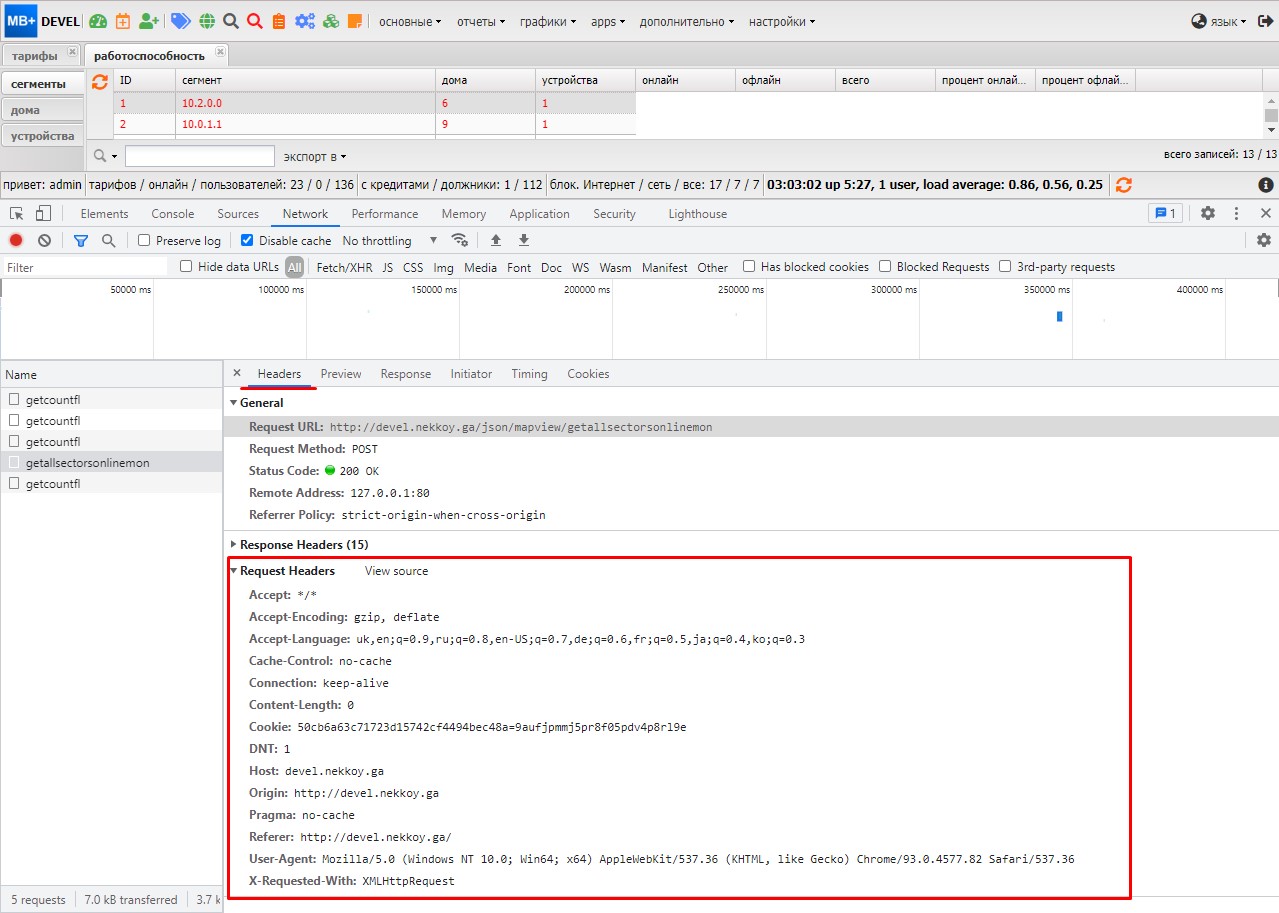Click the blue gears icon in top toolbar
This screenshot has height=913, width=1279.
(306, 21)
